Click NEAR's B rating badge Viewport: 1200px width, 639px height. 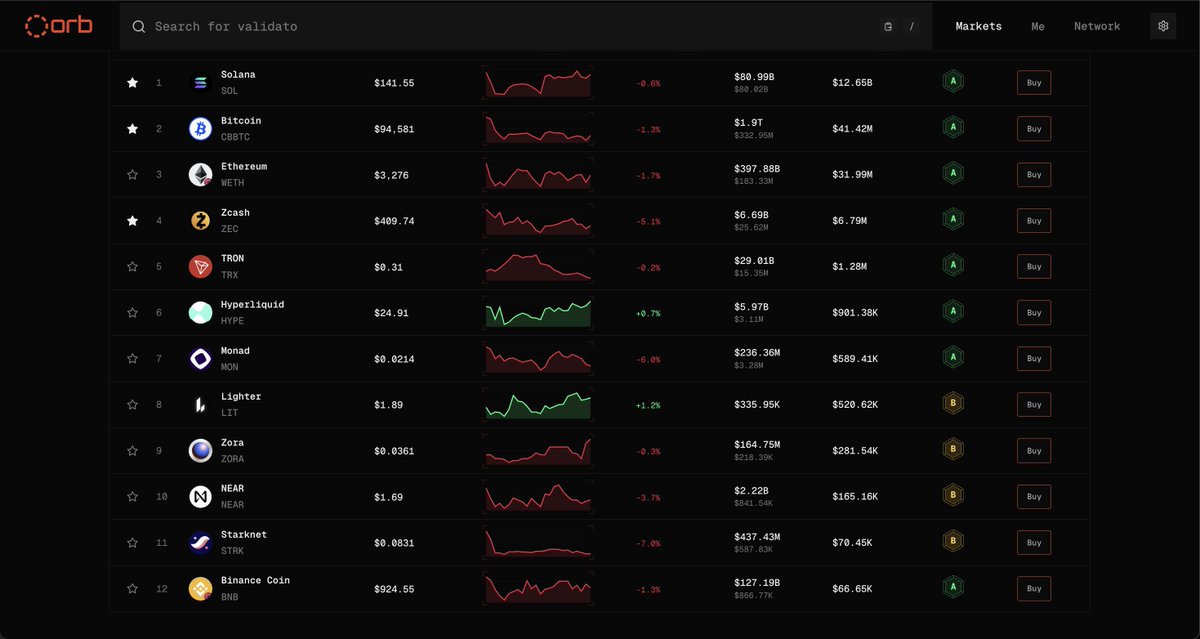click(x=953, y=496)
